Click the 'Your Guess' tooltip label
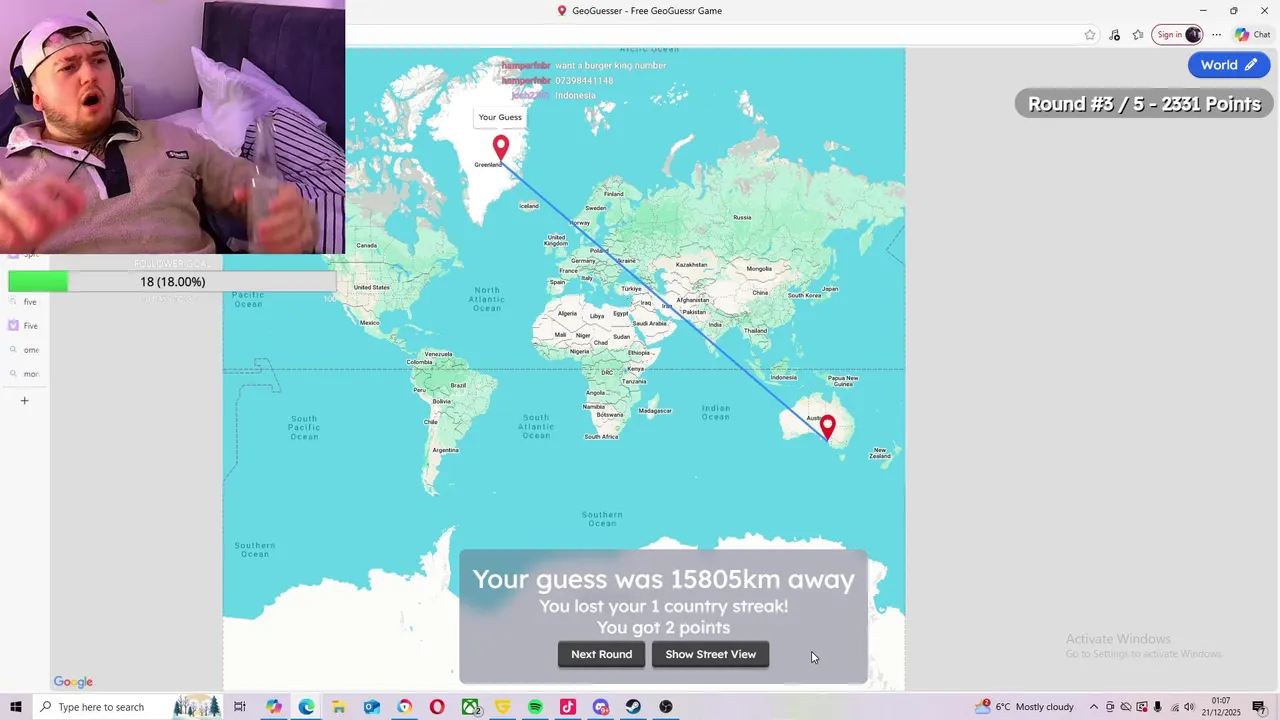The width and height of the screenshot is (1280, 720). [500, 117]
